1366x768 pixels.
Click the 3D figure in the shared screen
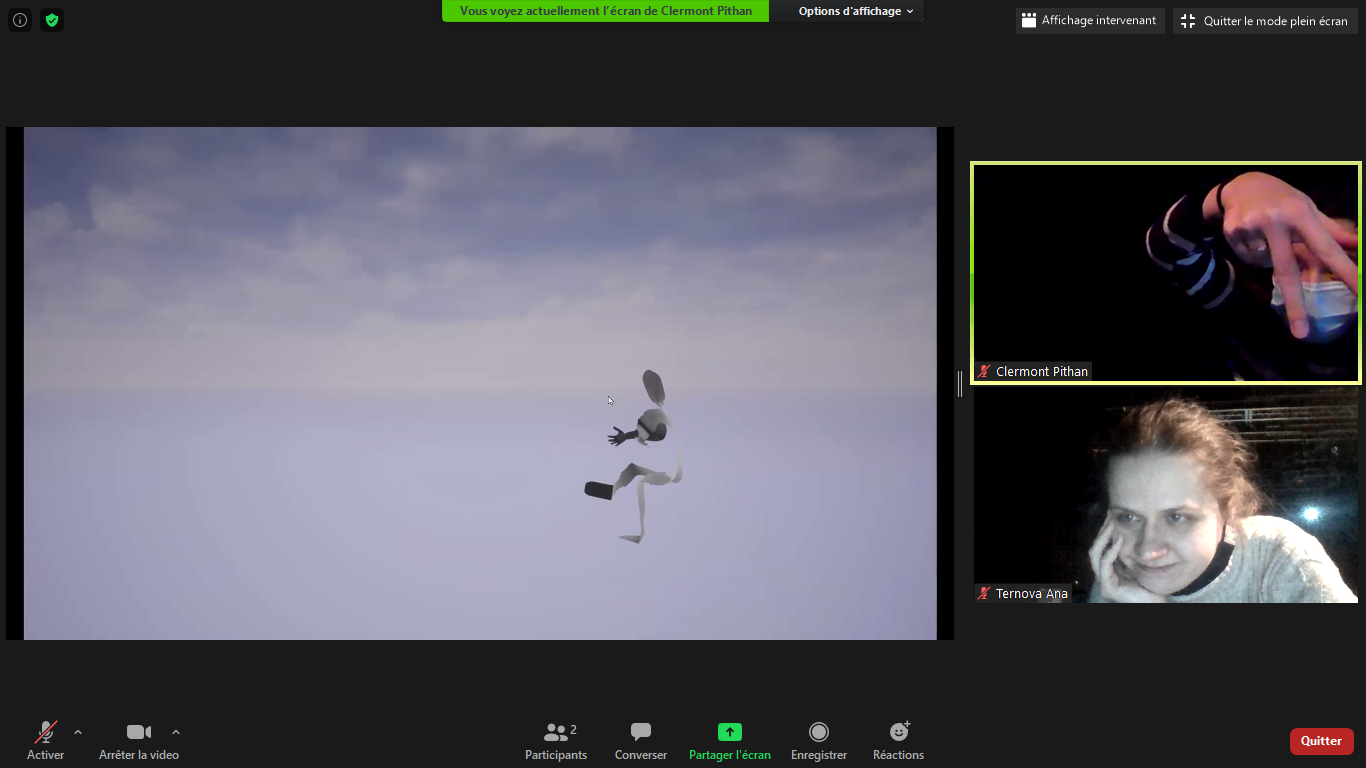click(x=635, y=456)
